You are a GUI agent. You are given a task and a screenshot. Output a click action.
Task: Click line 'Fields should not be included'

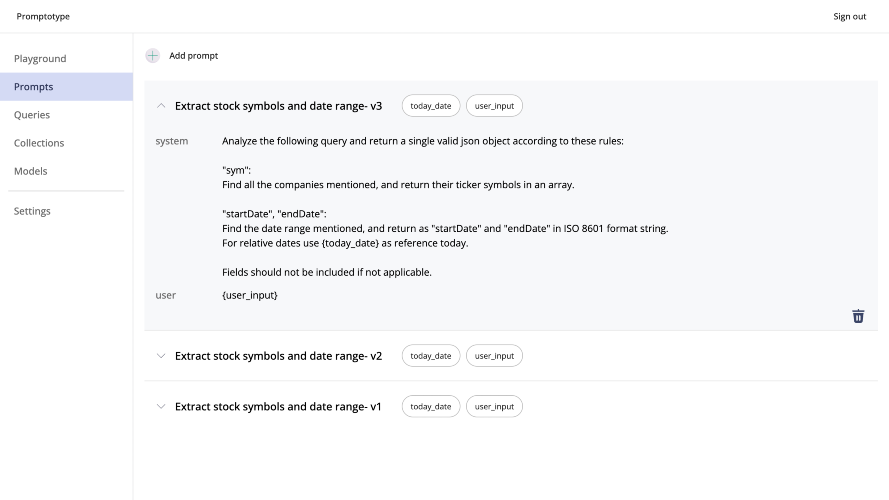(327, 272)
